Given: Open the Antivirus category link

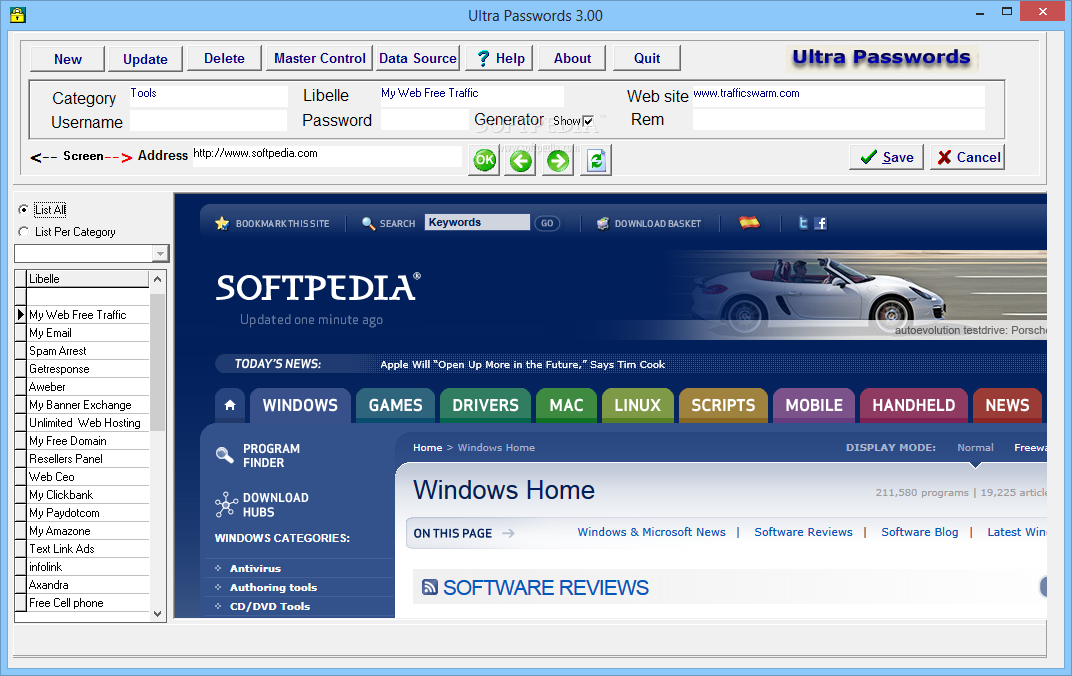Looking at the screenshot, I should click(255, 568).
